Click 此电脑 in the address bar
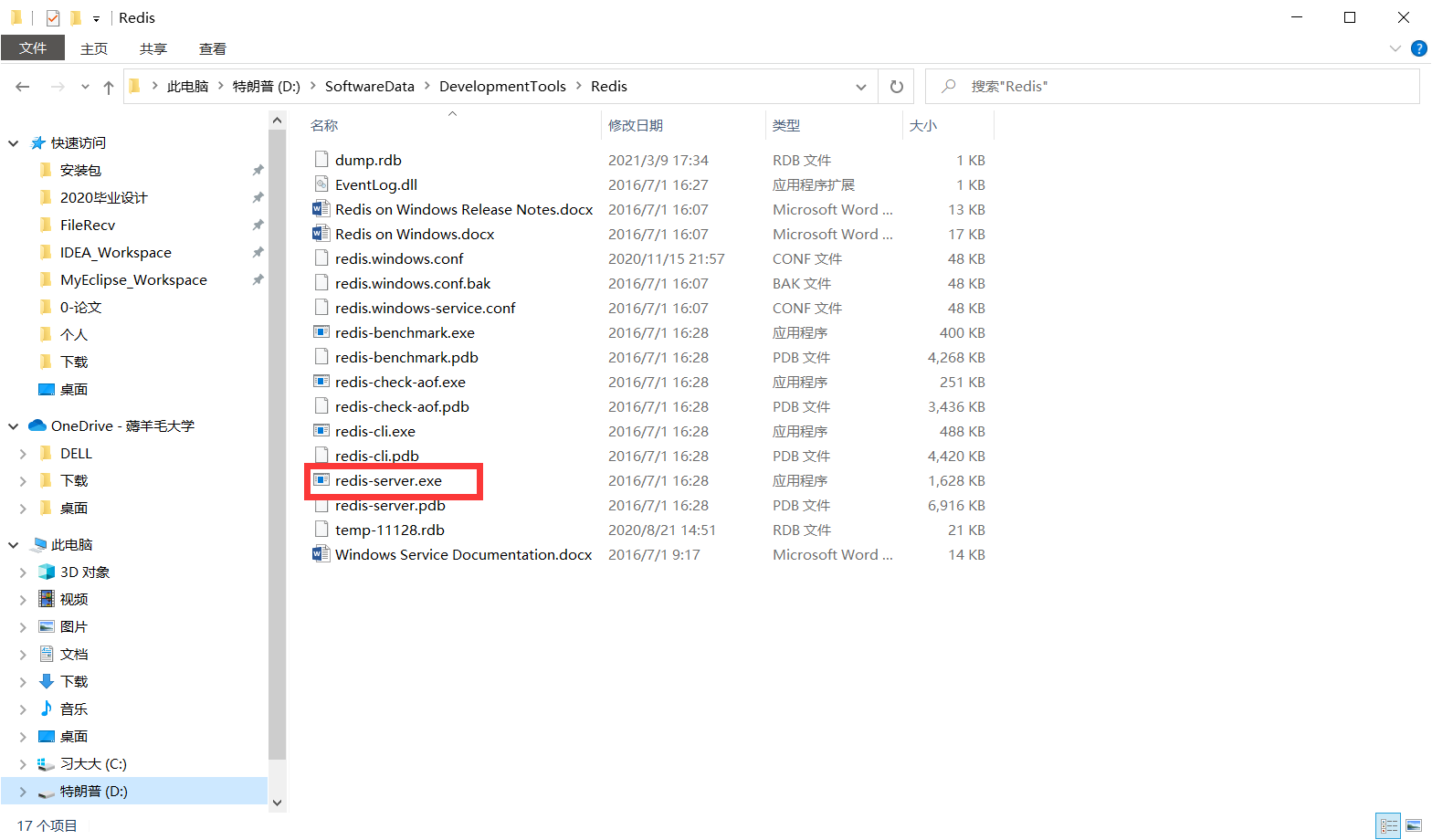1432x840 pixels. pyautogui.click(x=188, y=86)
